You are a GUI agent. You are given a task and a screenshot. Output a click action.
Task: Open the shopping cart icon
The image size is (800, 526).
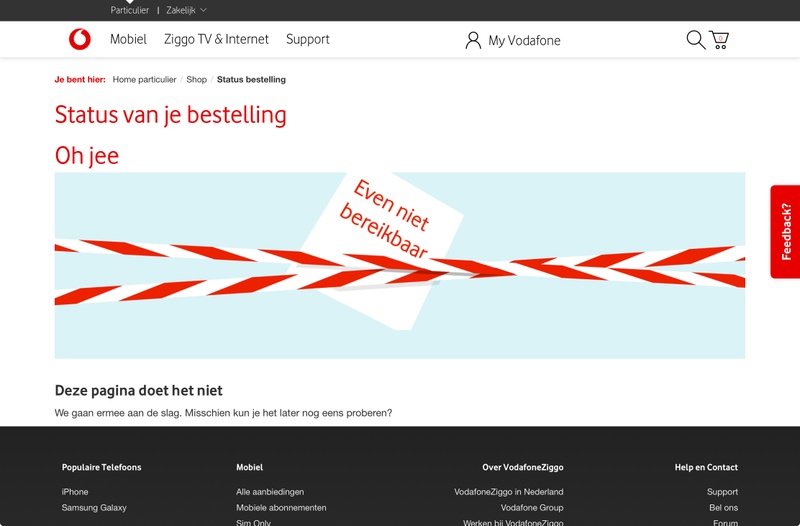click(x=719, y=40)
